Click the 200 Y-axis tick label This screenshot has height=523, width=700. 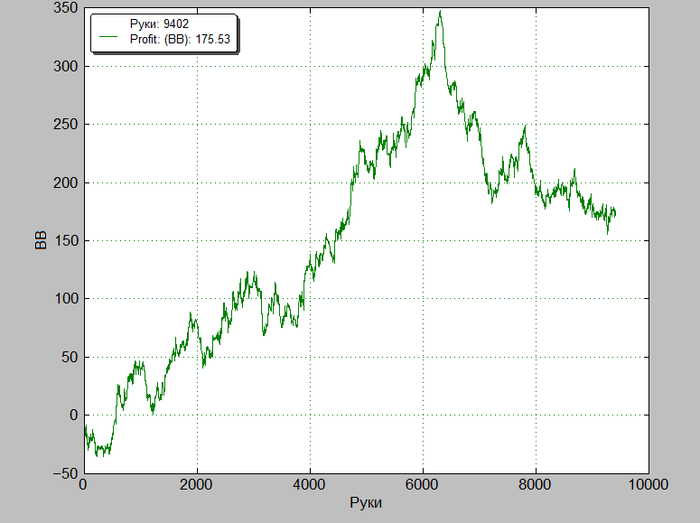(66, 183)
